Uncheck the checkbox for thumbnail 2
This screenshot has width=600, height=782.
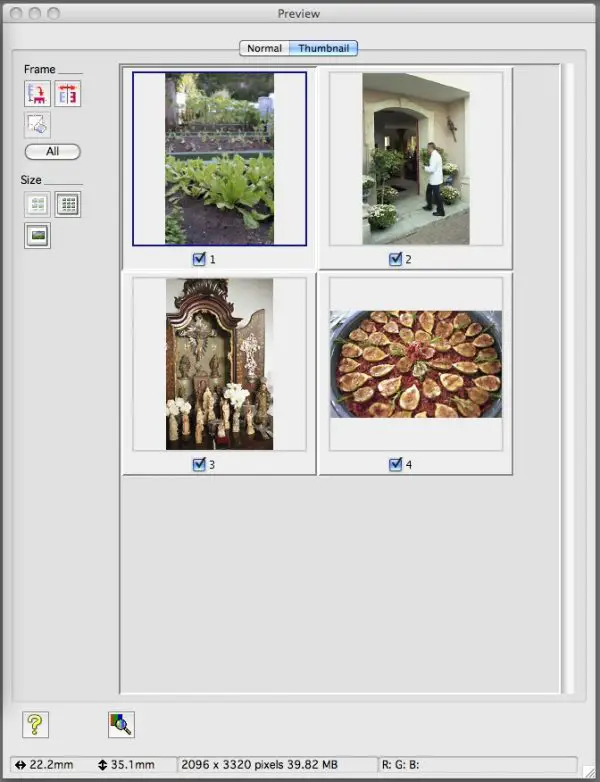point(396,259)
